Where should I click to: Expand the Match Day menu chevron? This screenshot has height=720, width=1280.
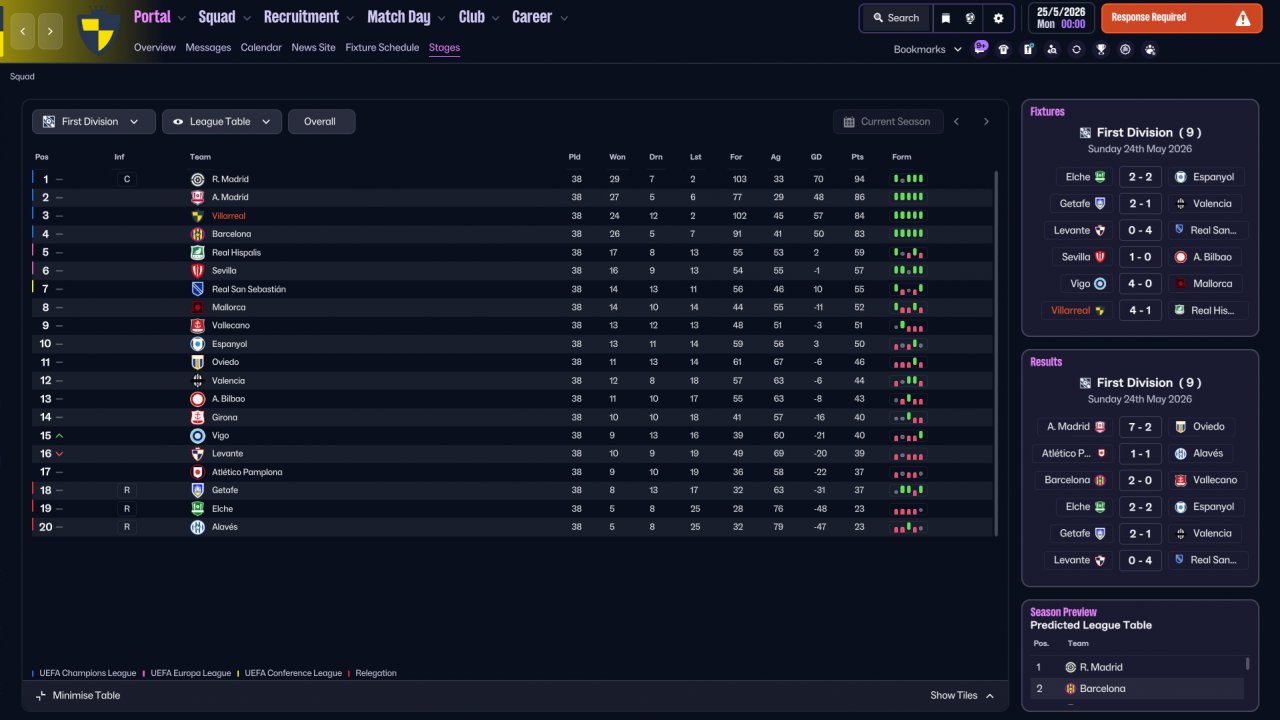pyautogui.click(x=441, y=18)
